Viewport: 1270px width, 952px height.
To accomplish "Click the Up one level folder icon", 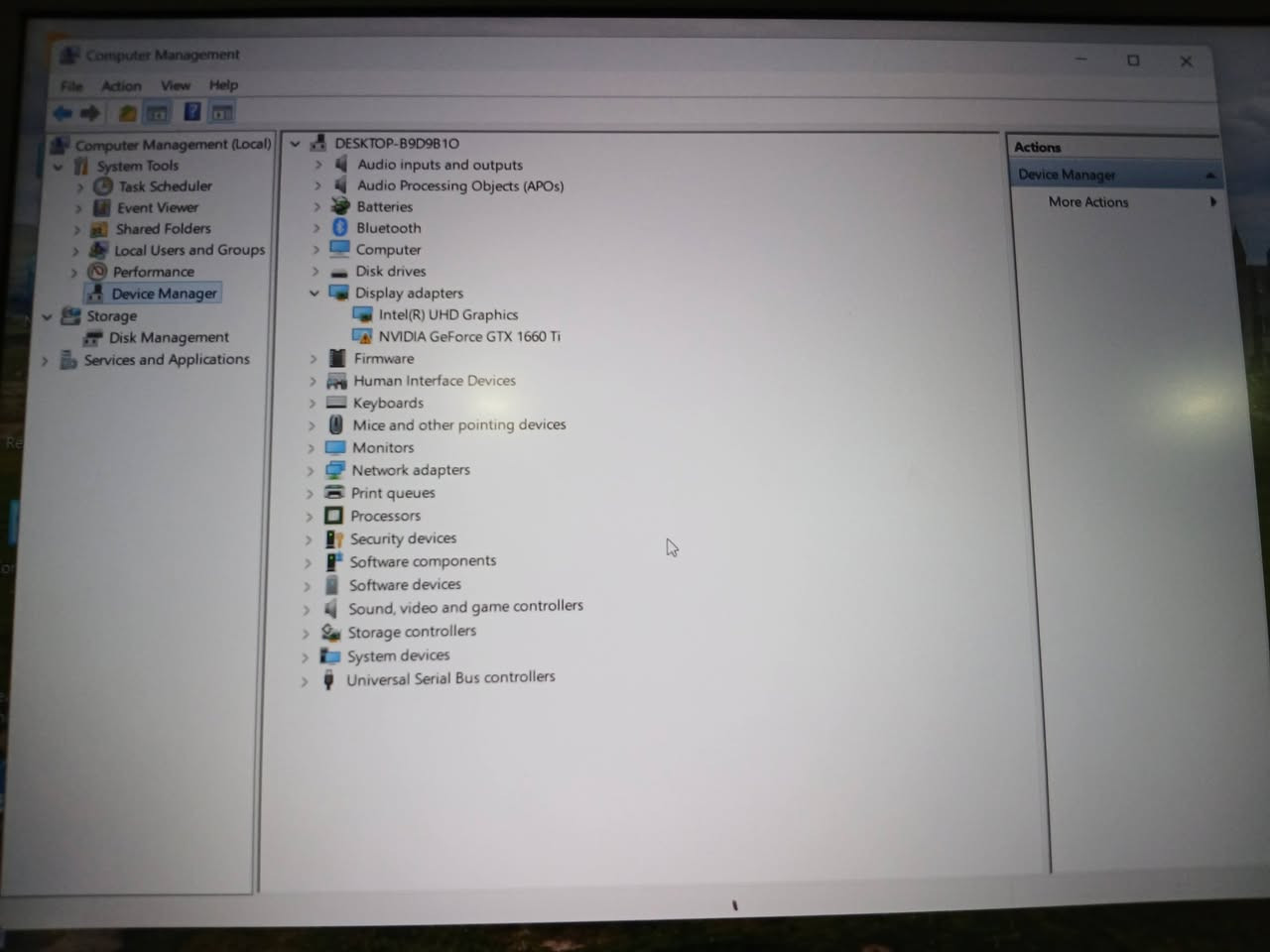I will [127, 113].
